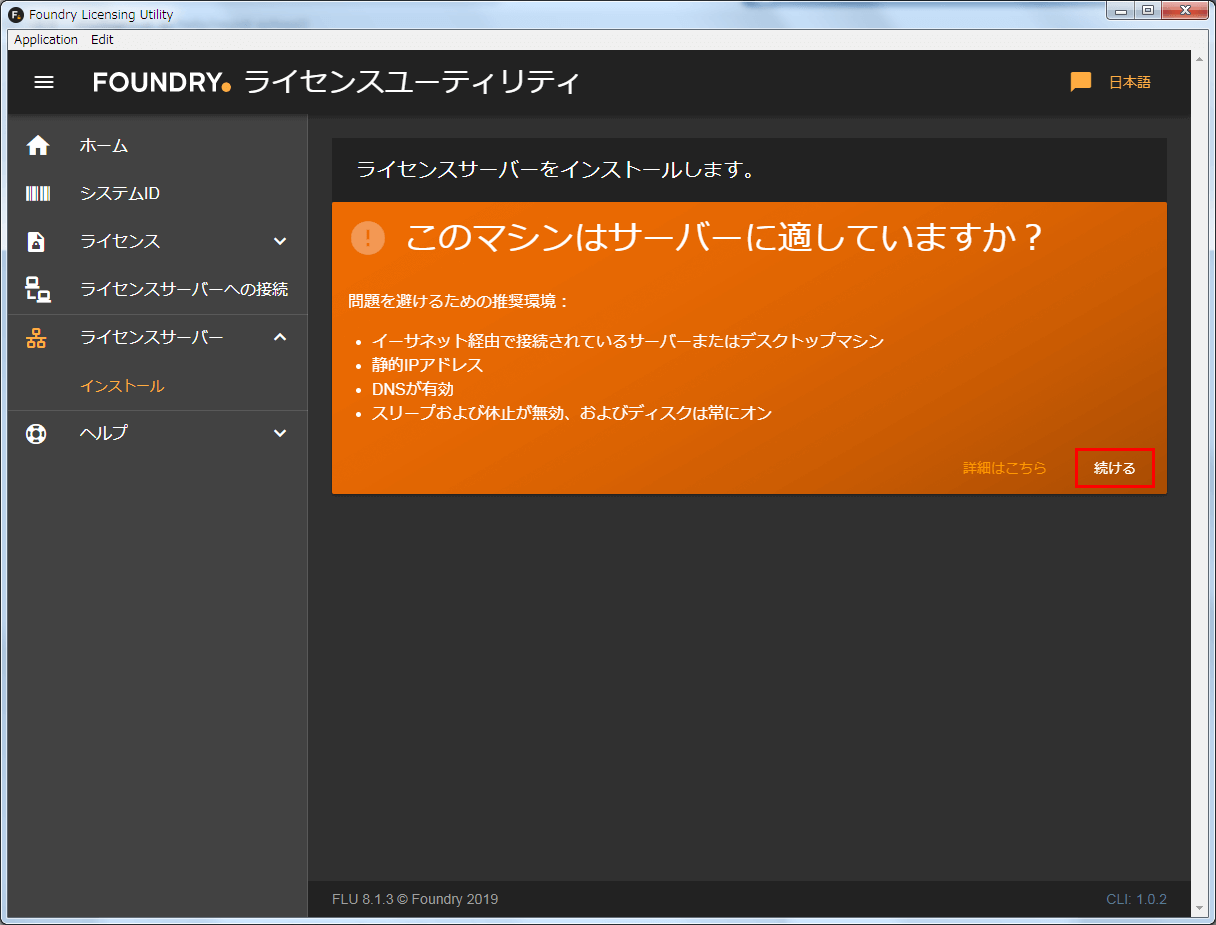Expand the ライセンス section chevron
This screenshot has height=925, width=1216.
tap(280, 241)
